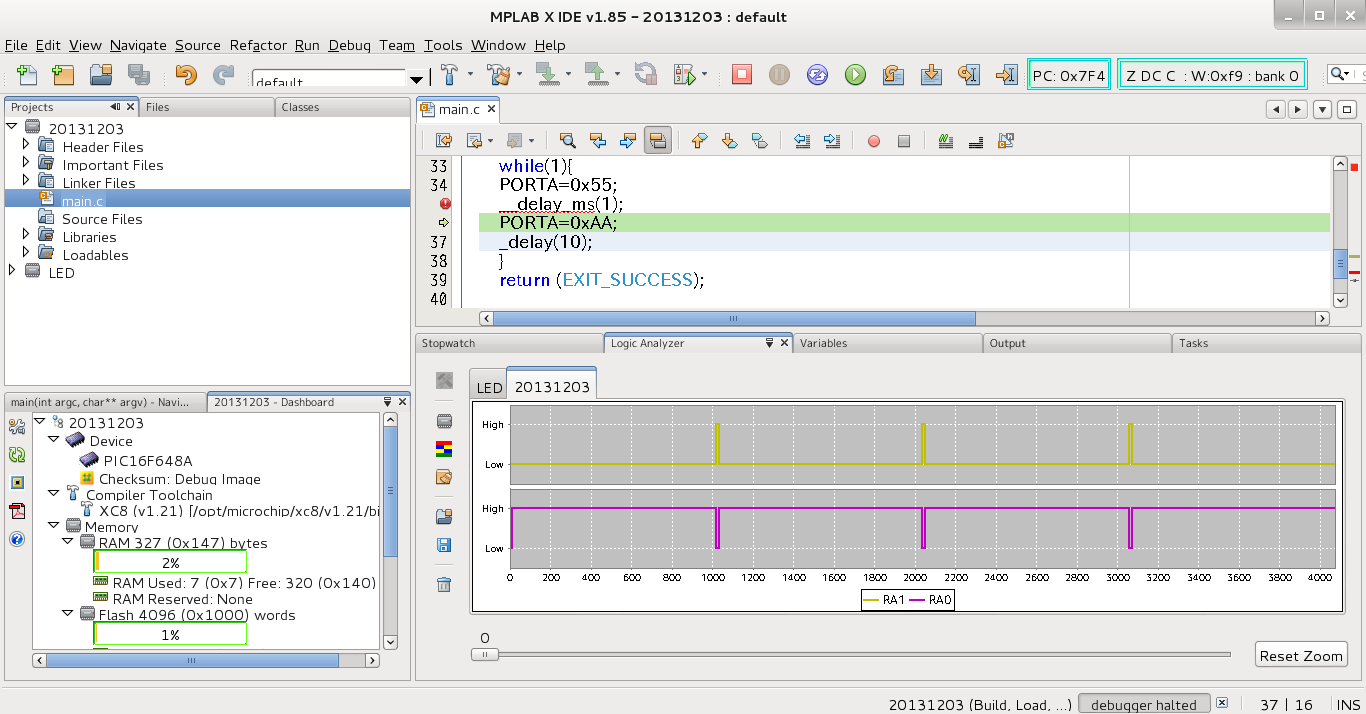Click the Build Project hammer icon
Screen dimensions: 1366x714
pyautogui.click(x=450, y=75)
